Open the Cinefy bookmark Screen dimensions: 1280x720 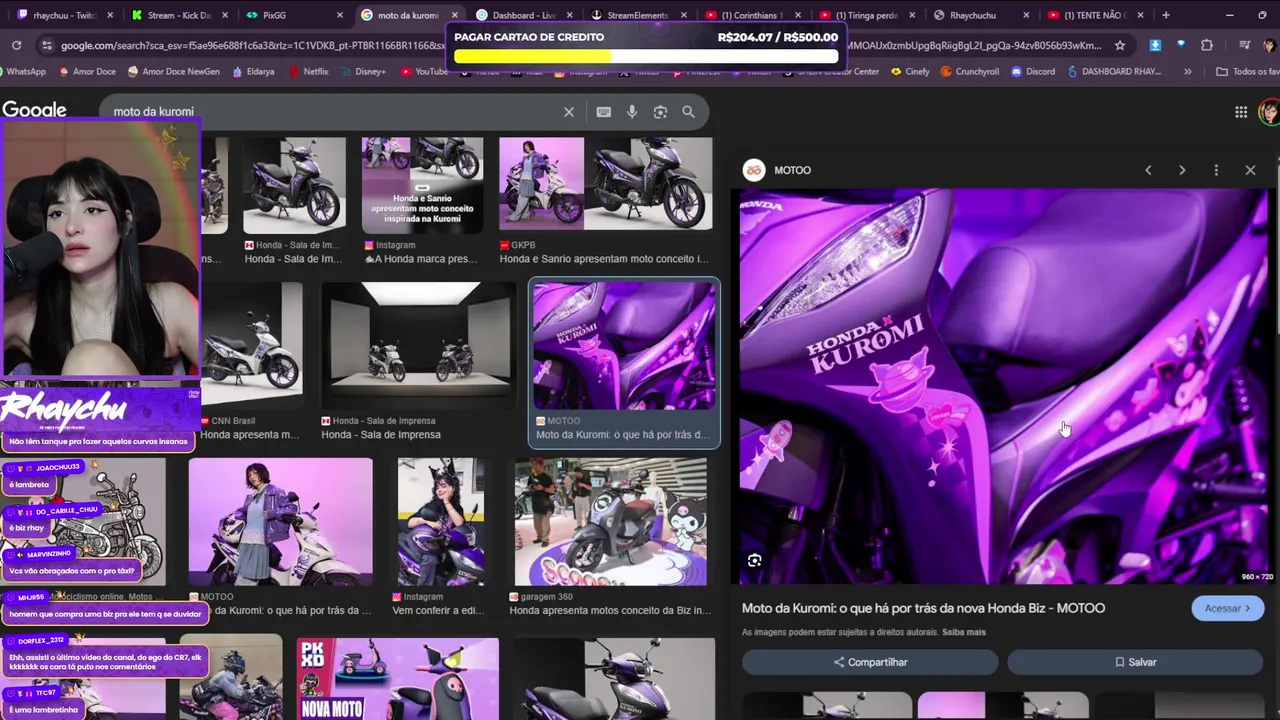910,71
